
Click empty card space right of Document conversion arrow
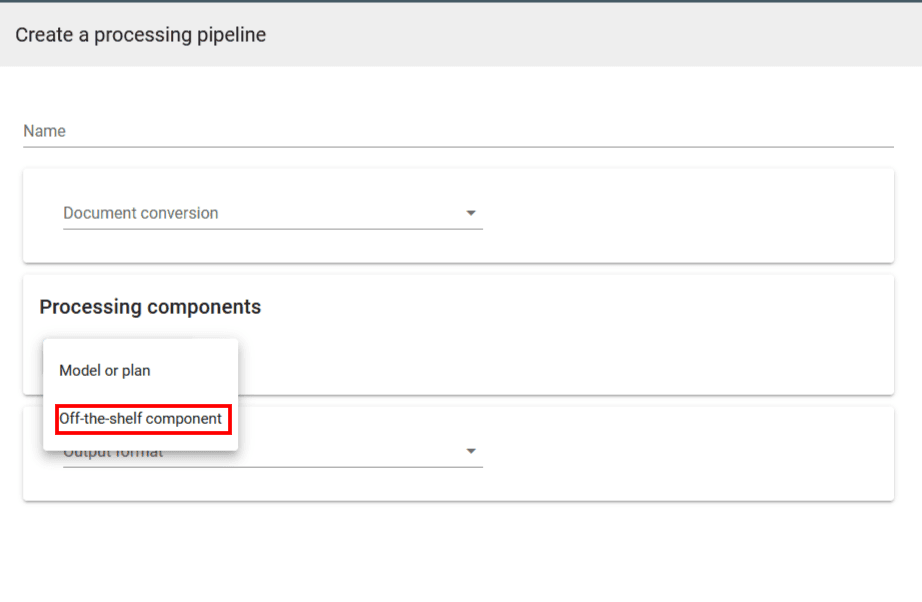[x=690, y=213]
